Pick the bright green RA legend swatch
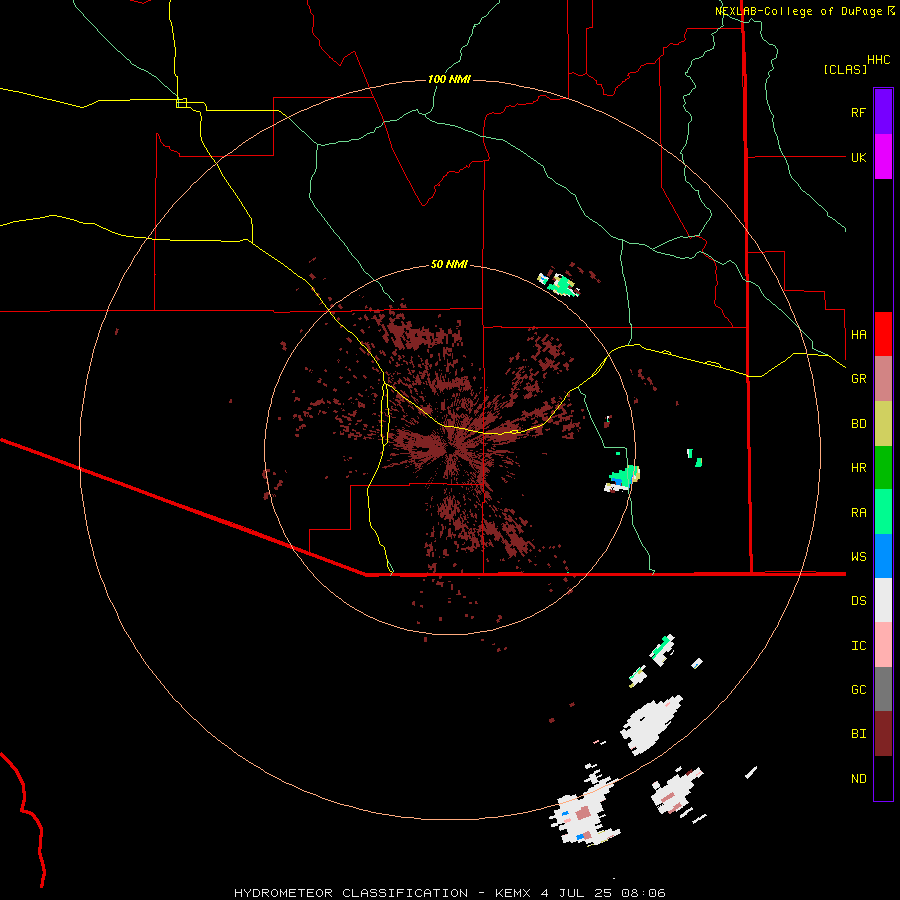 883,512
